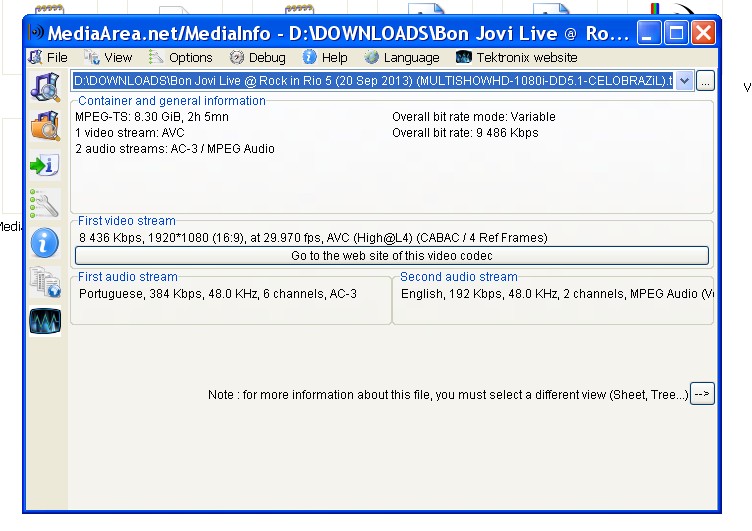Image resolution: width=752 pixels, height=531 pixels.
Task: Click the Export sidebar icon with green arrow
Action: (45, 165)
